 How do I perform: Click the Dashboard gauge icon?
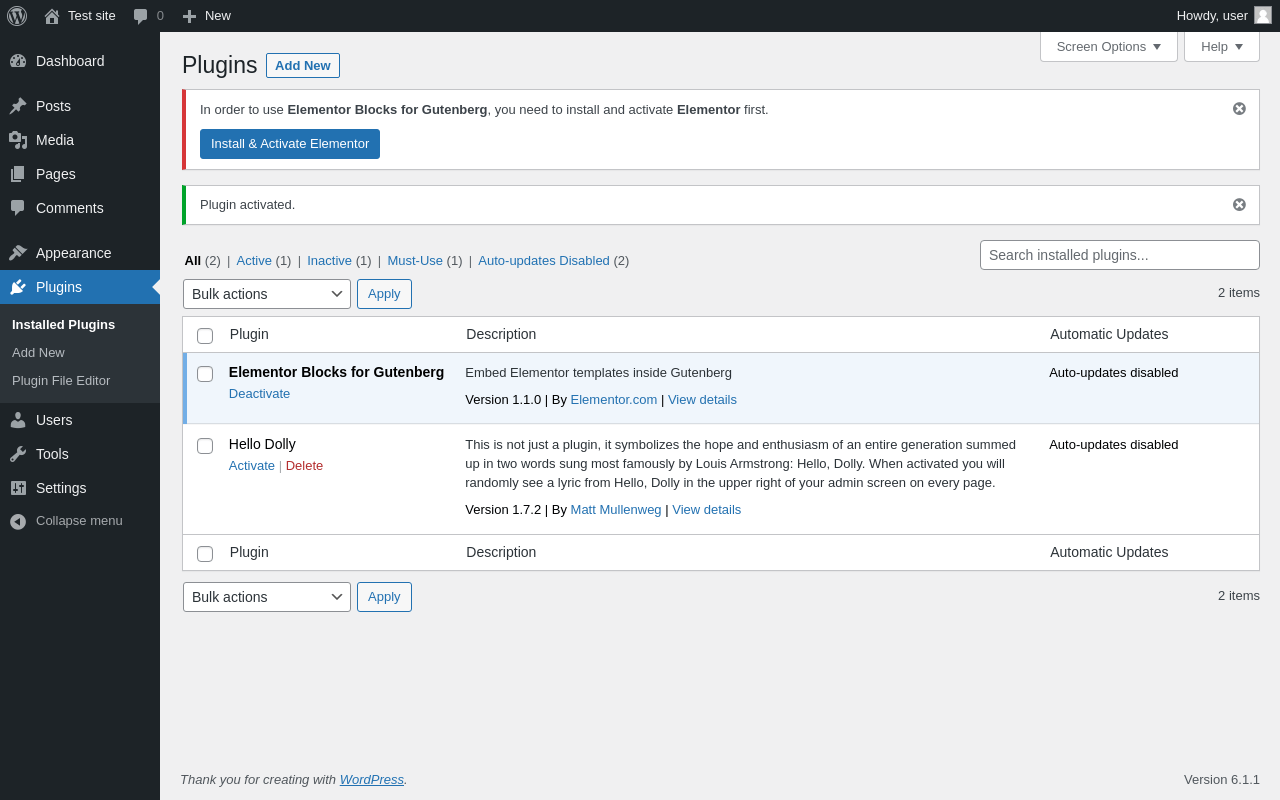[18, 61]
